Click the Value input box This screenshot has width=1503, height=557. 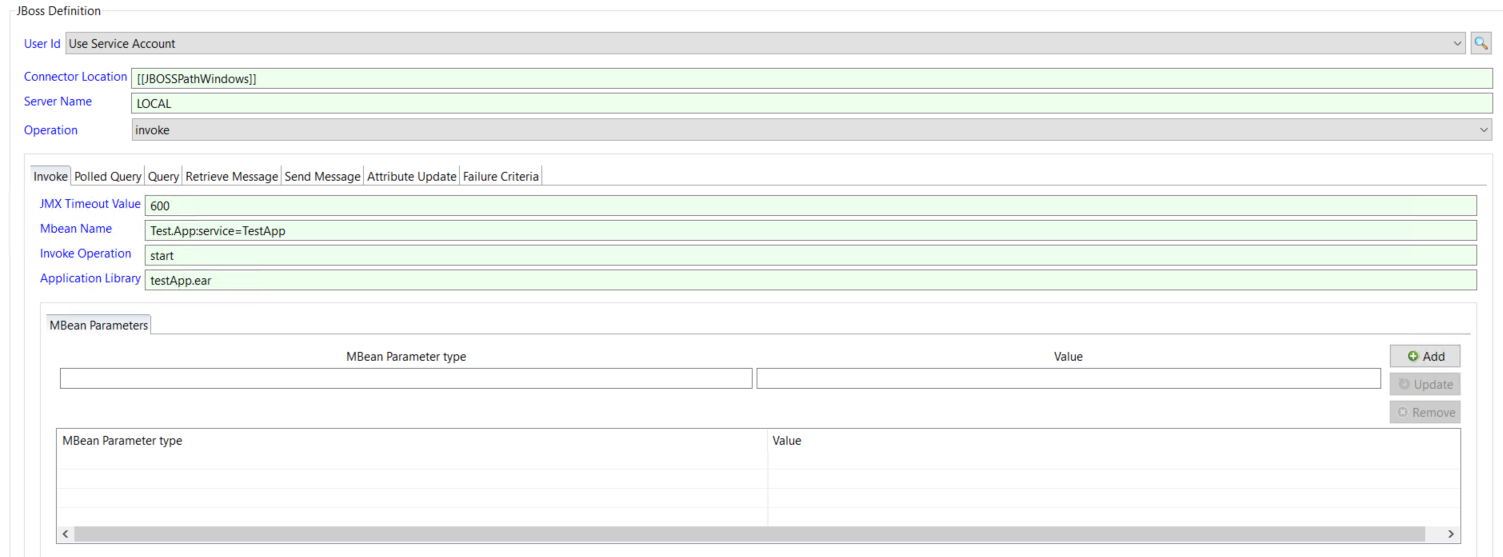coord(1069,378)
